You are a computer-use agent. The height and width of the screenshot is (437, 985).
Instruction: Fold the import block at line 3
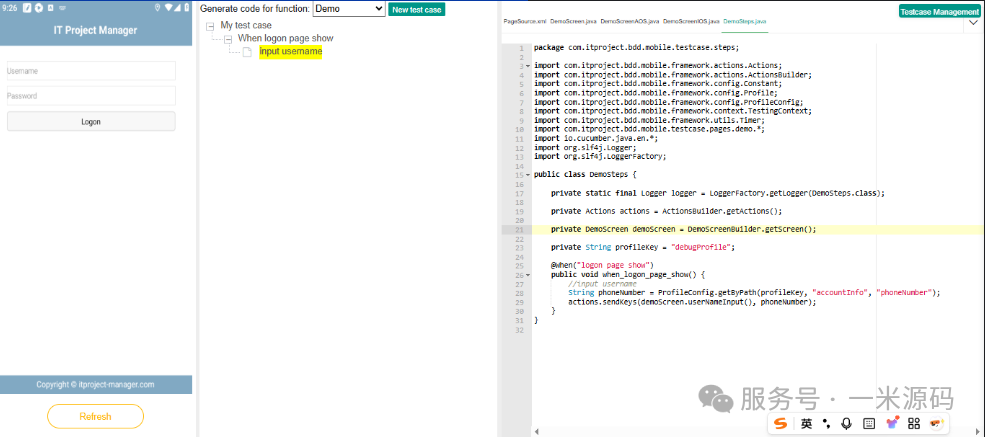click(x=528, y=65)
